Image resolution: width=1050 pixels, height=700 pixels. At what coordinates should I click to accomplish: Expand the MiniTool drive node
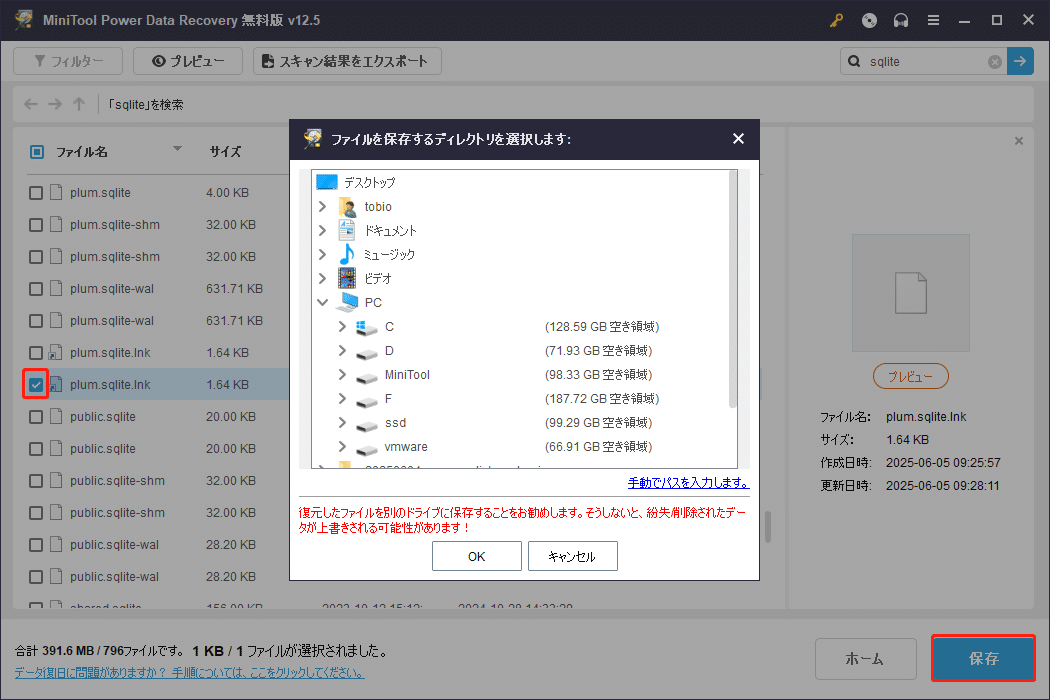click(341, 374)
